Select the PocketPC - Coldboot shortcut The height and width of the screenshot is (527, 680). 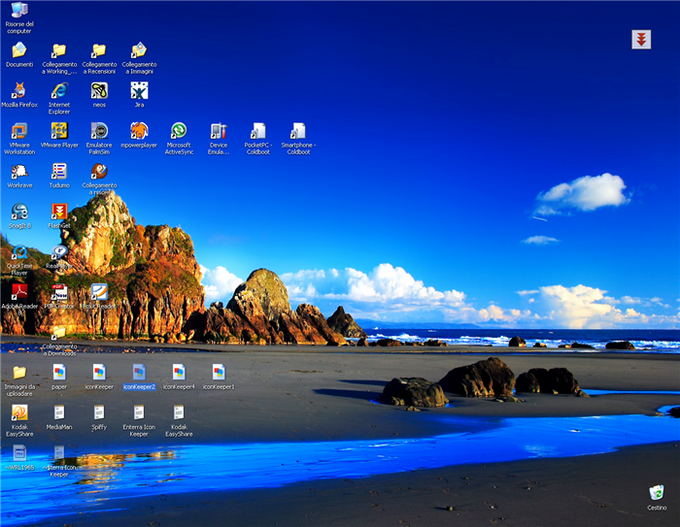click(258, 131)
